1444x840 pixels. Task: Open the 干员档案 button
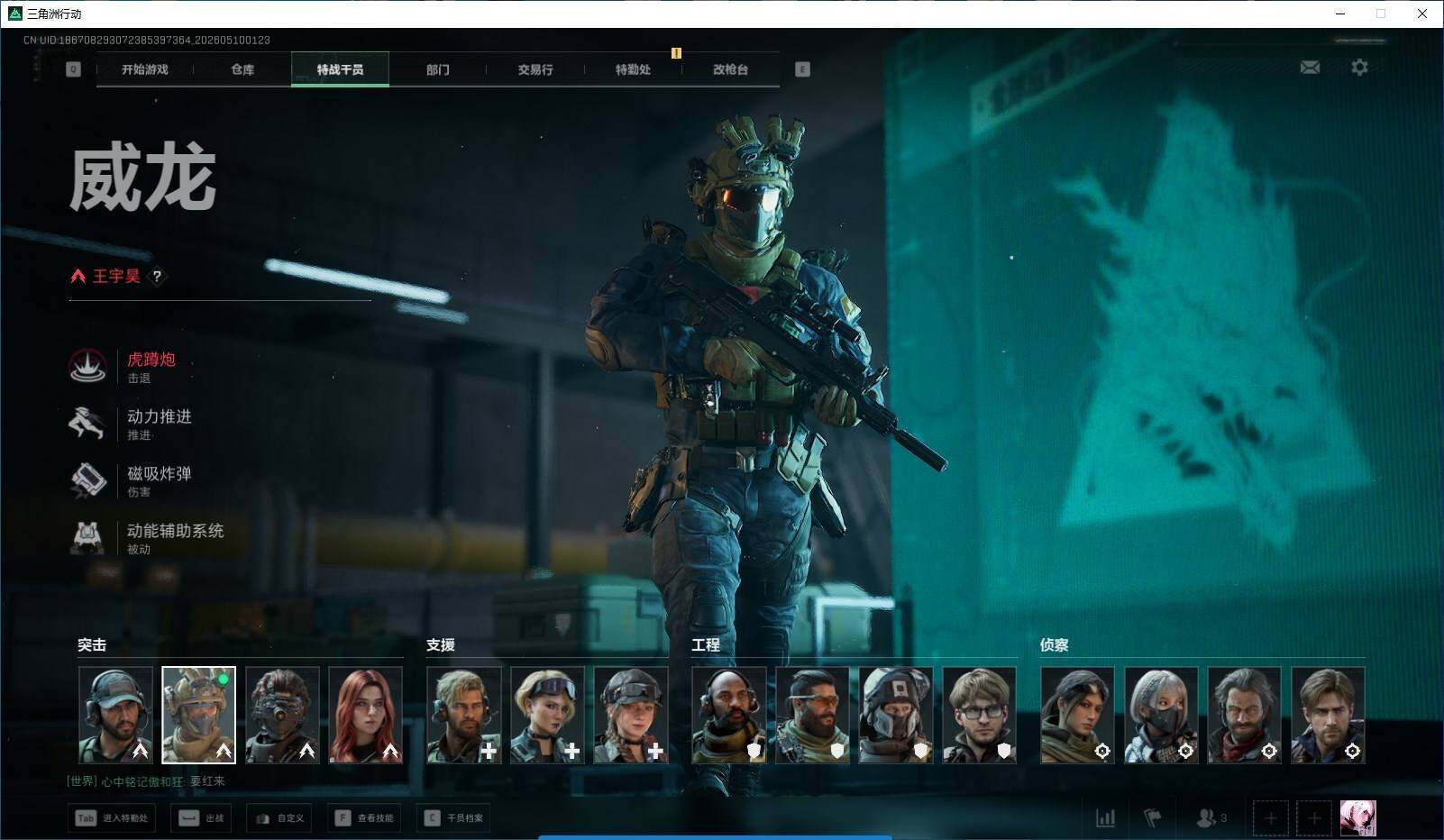pos(453,818)
